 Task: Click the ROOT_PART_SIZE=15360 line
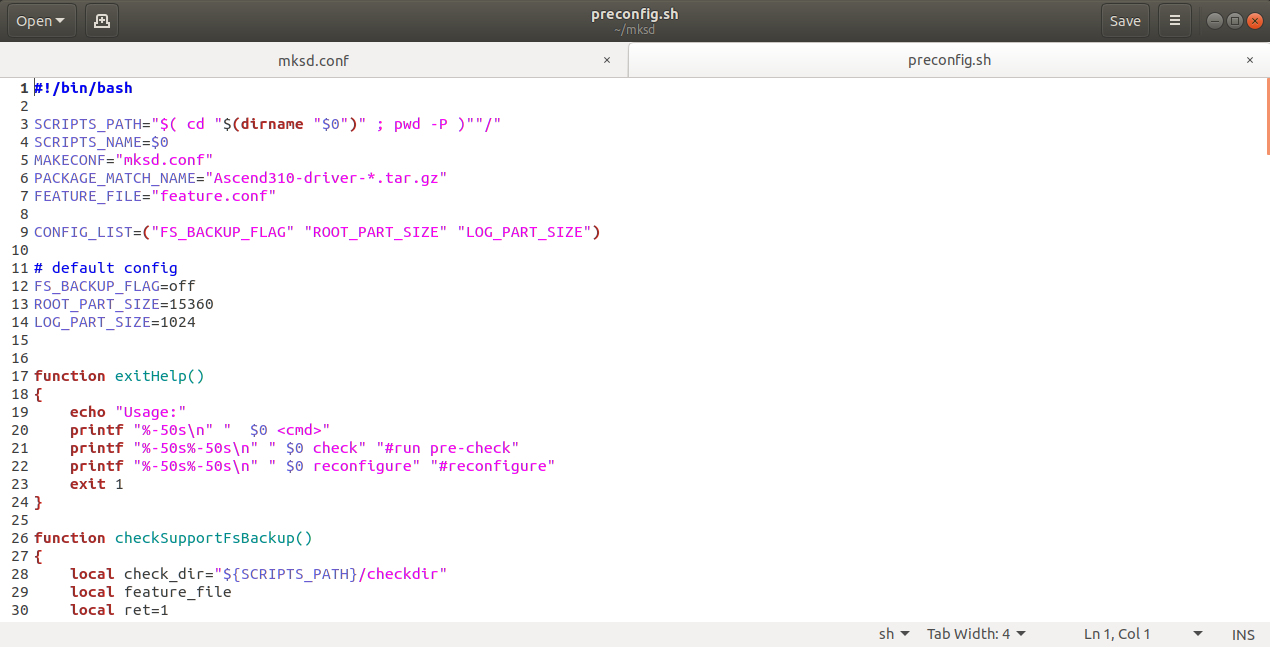click(124, 304)
